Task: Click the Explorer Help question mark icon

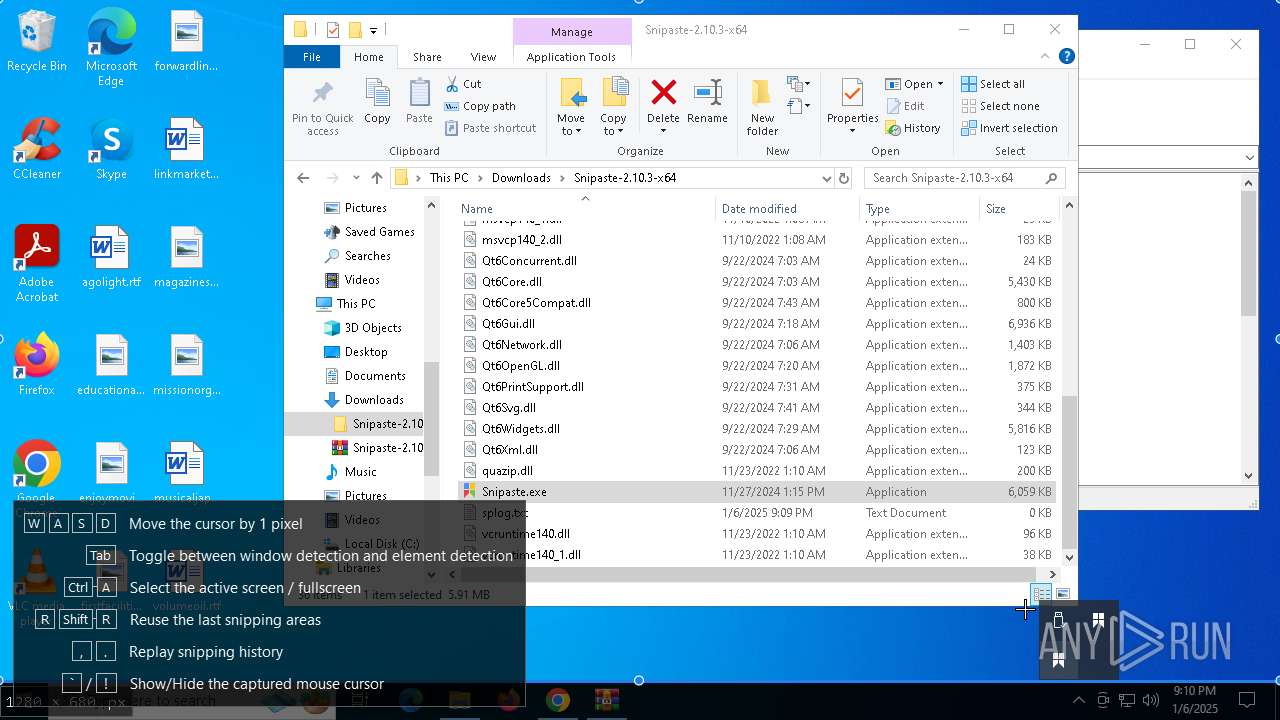Action: (x=1067, y=57)
